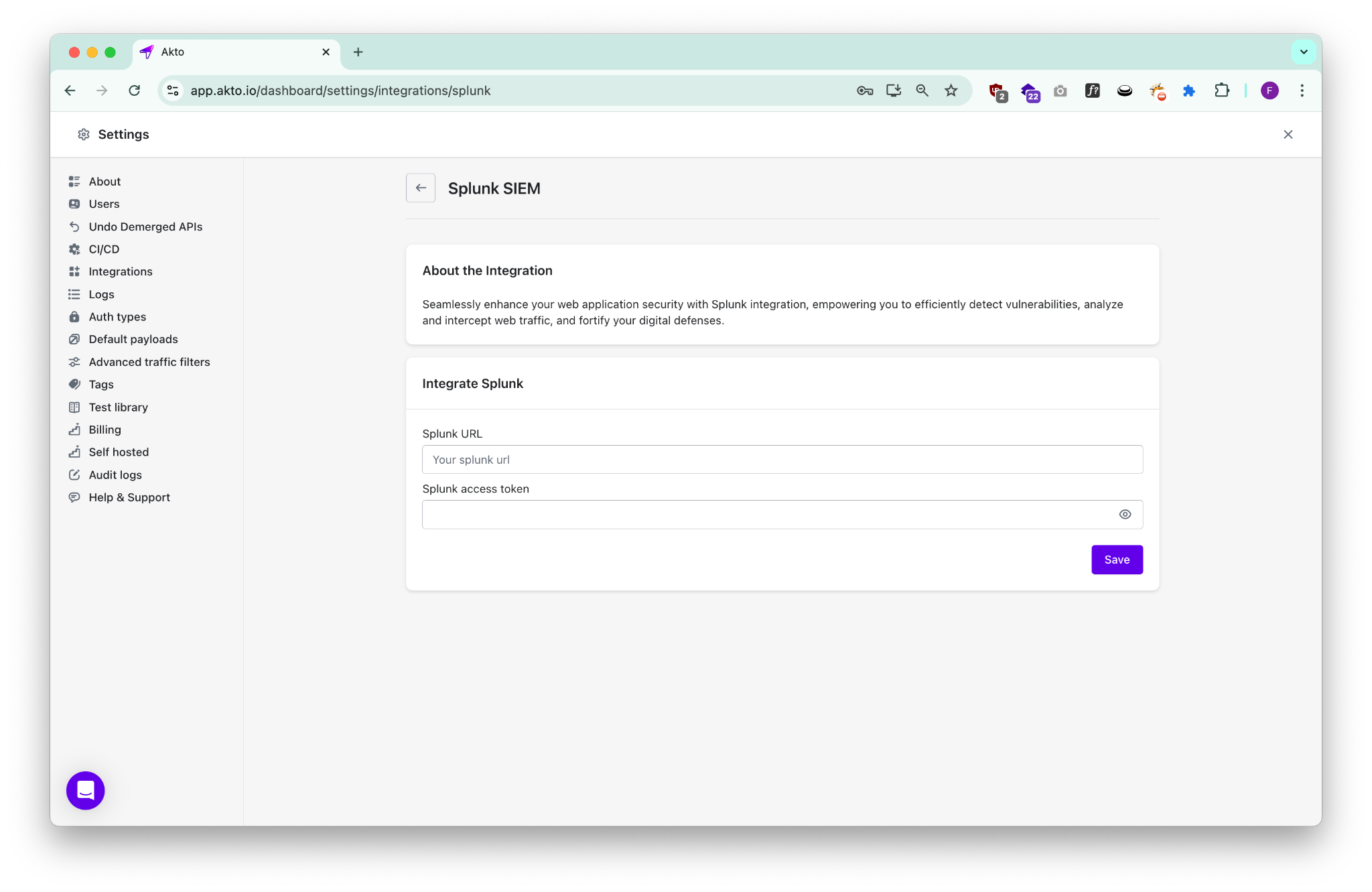Open Help & Support link
Image resolution: width=1372 pixels, height=892 pixels.
click(x=129, y=497)
